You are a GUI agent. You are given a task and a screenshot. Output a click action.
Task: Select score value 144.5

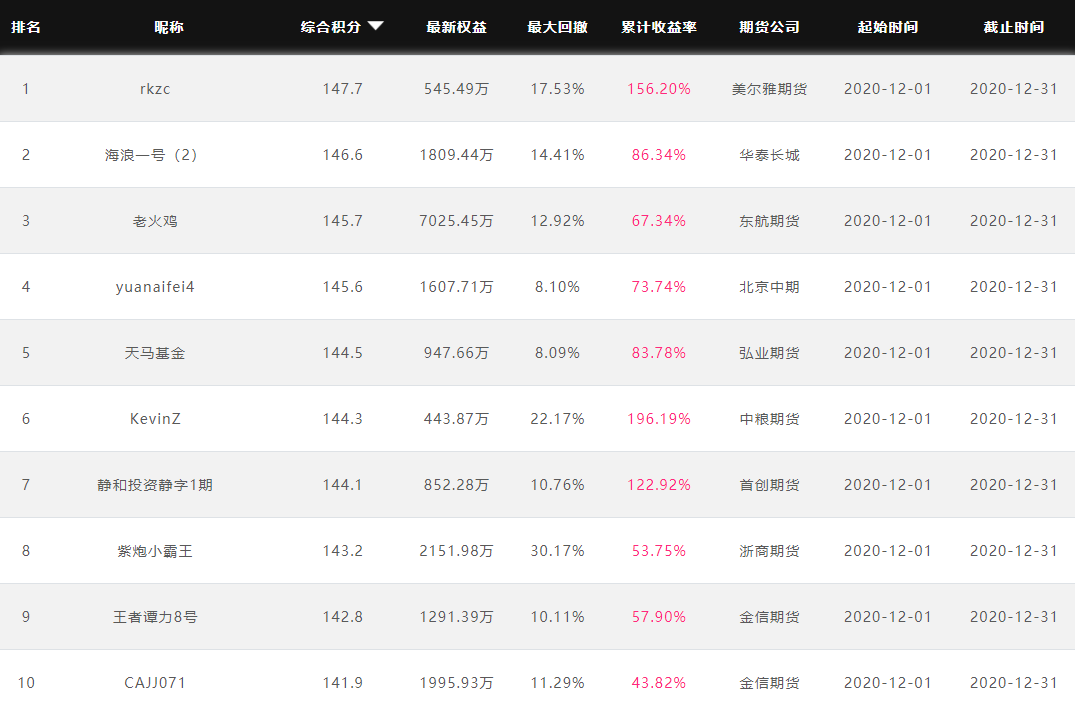pos(343,353)
